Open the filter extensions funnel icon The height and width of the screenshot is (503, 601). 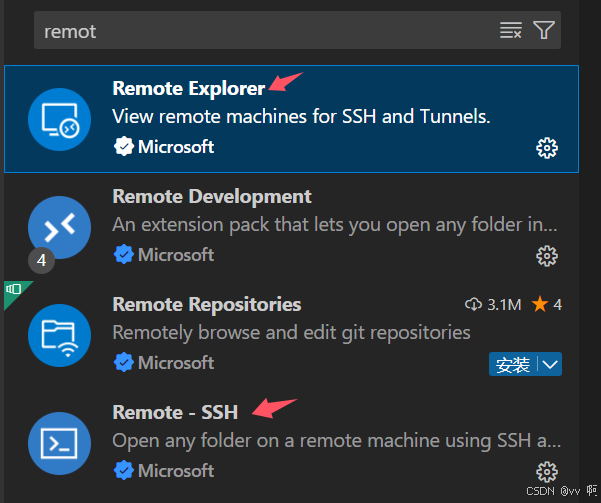tap(544, 30)
